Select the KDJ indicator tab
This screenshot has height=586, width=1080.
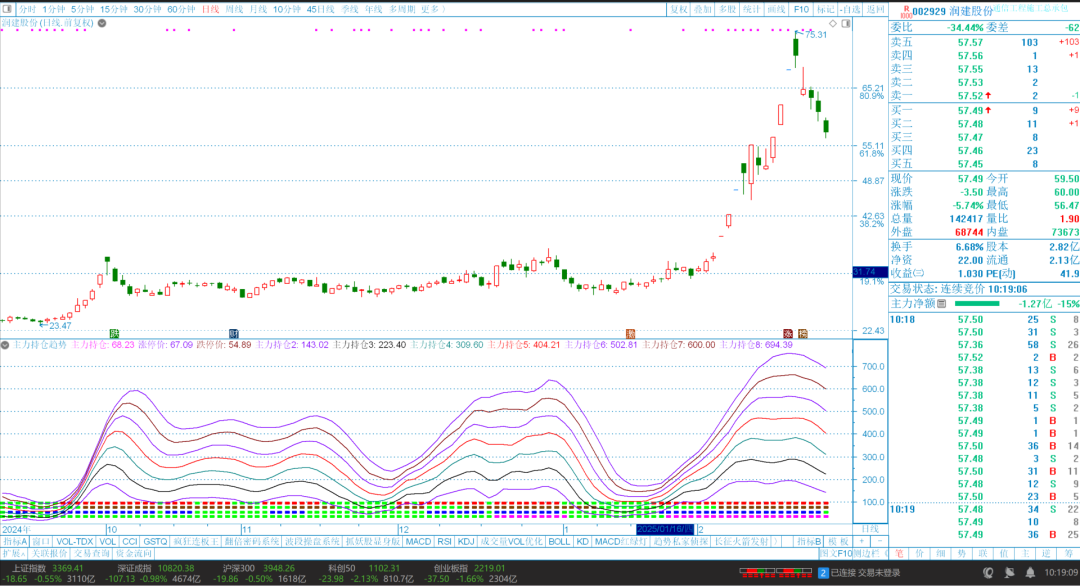pos(466,542)
